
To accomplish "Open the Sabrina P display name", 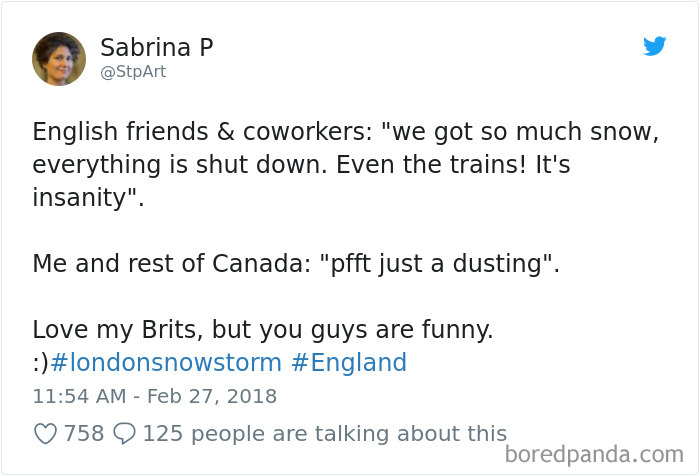I will (157, 47).
